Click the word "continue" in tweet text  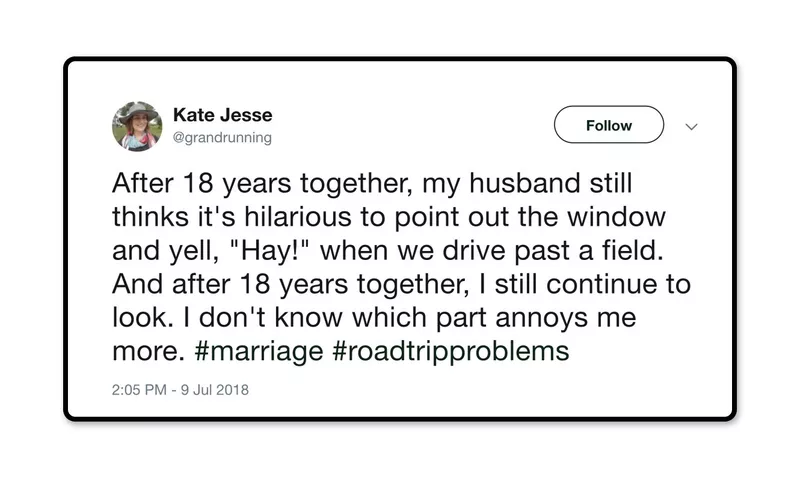click(x=602, y=284)
